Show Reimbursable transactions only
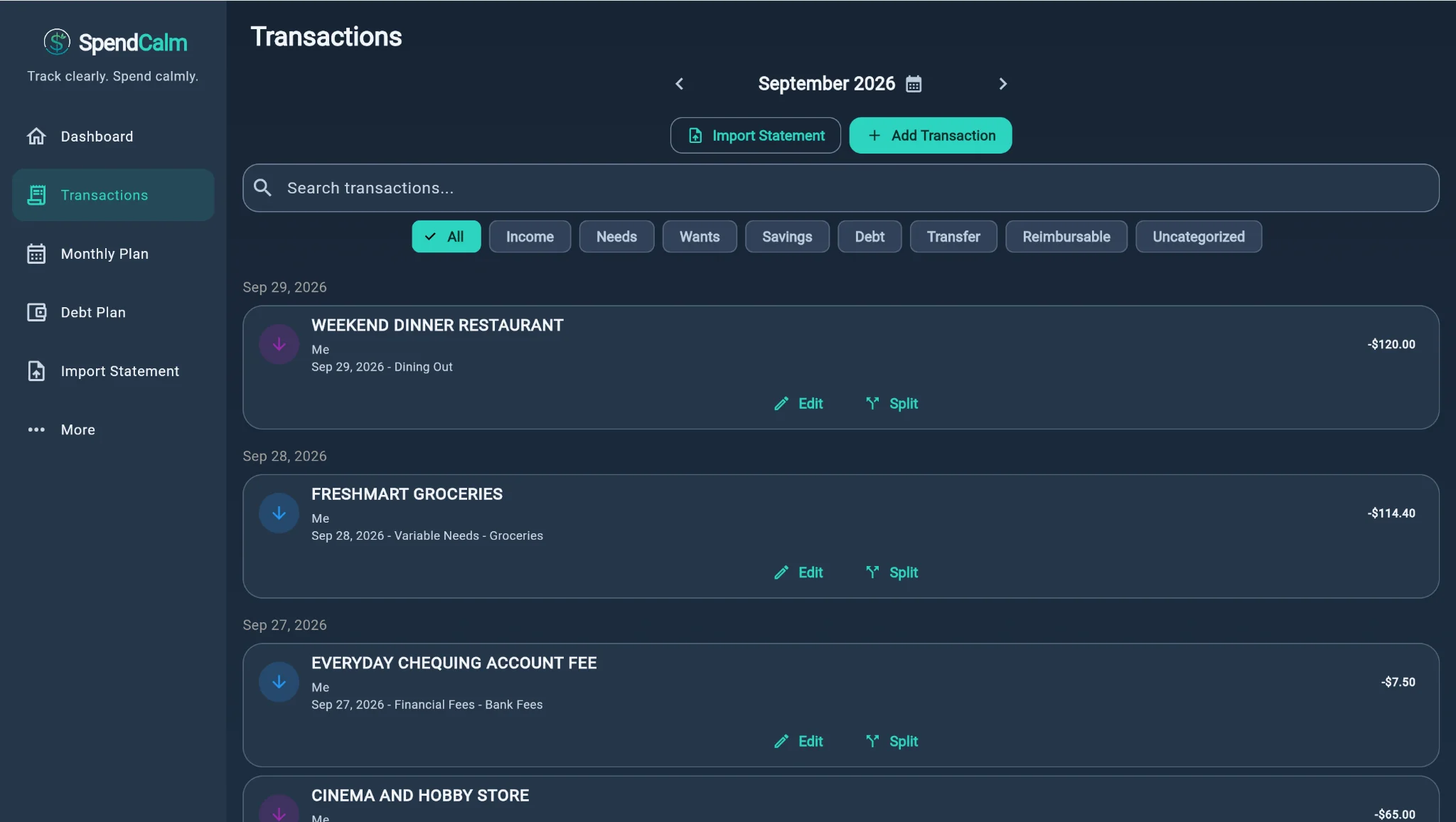 coord(1066,237)
